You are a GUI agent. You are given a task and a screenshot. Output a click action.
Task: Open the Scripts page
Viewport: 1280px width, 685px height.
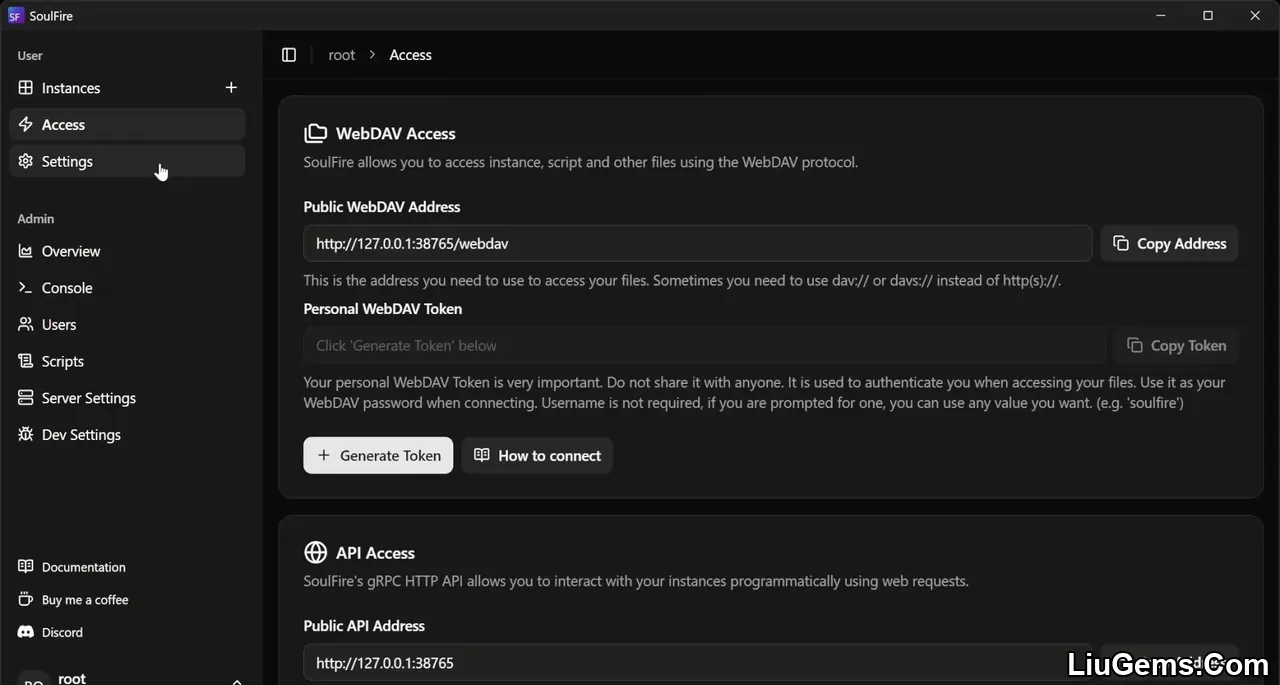(127, 361)
